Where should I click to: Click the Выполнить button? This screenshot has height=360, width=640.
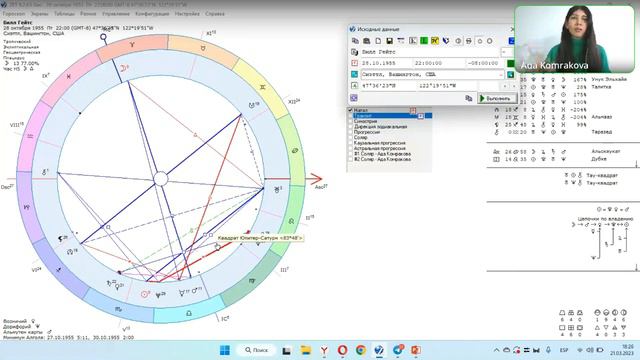pyautogui.click(x=497, y=98)
